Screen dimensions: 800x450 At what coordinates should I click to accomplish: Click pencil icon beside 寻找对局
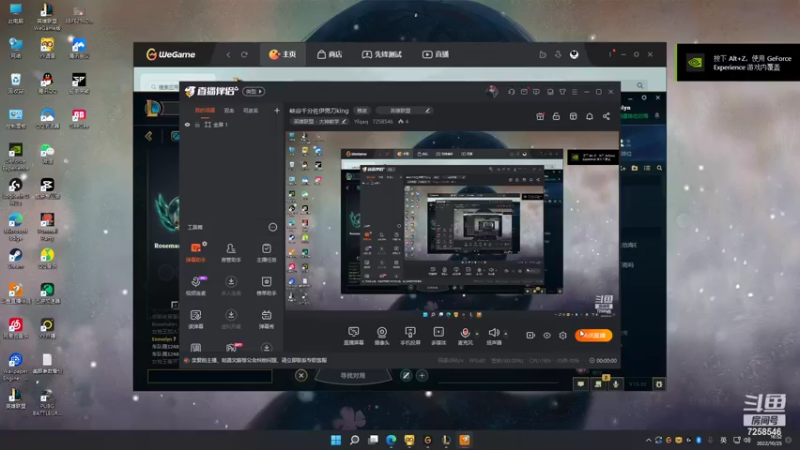406,376
